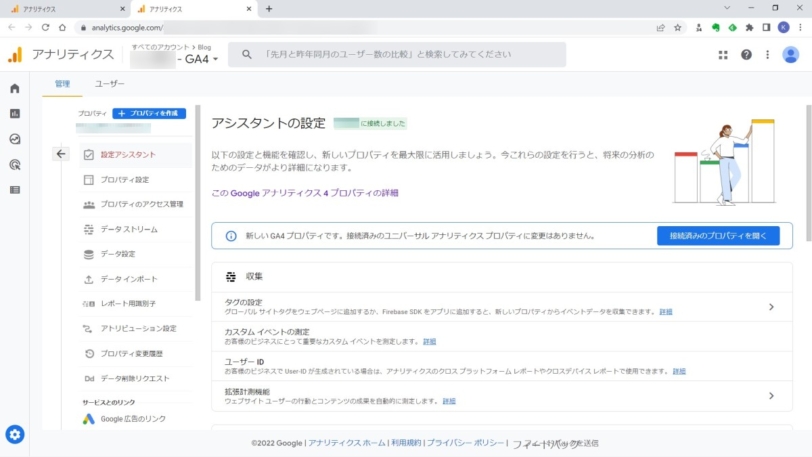Expand the 拡張計測機能 row chevron
This screenshot has width=812, height=457.
coord(771,396)
